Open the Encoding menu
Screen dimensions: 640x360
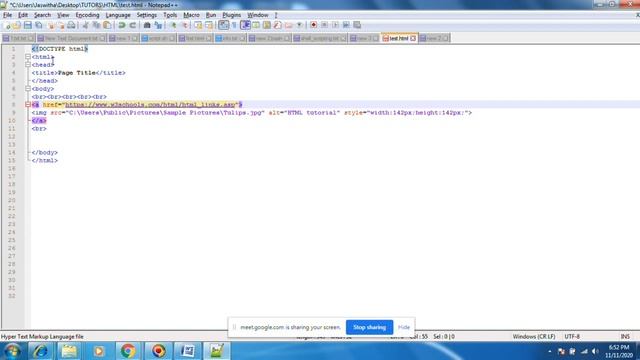coord(87,15)
